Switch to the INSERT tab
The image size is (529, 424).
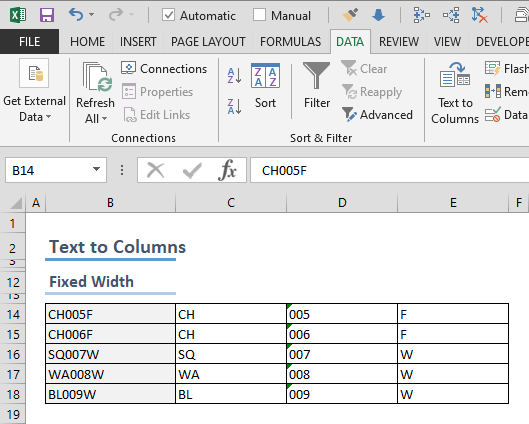(x=138, y=41)
